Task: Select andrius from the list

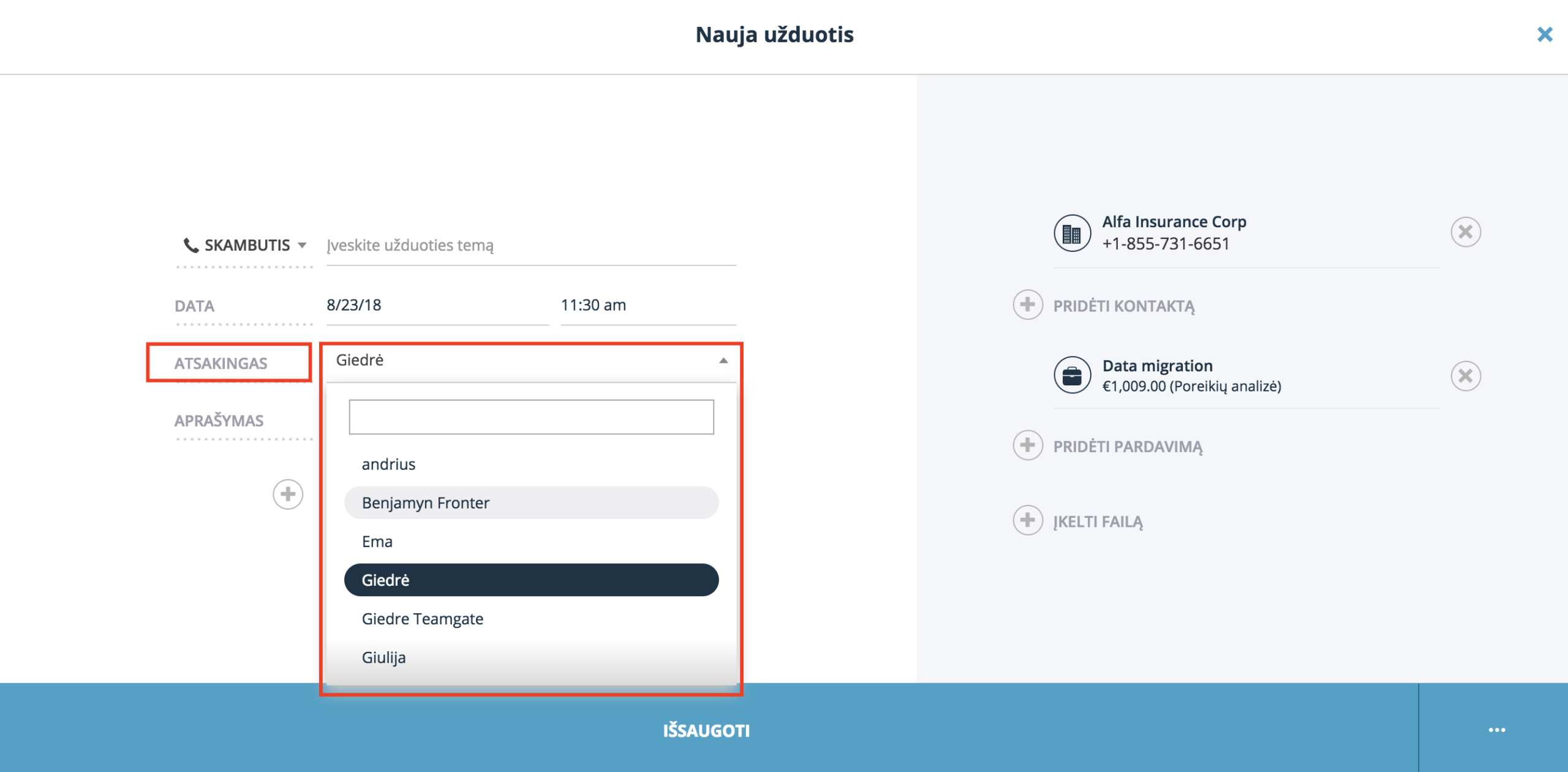Action: click(531, 464)
